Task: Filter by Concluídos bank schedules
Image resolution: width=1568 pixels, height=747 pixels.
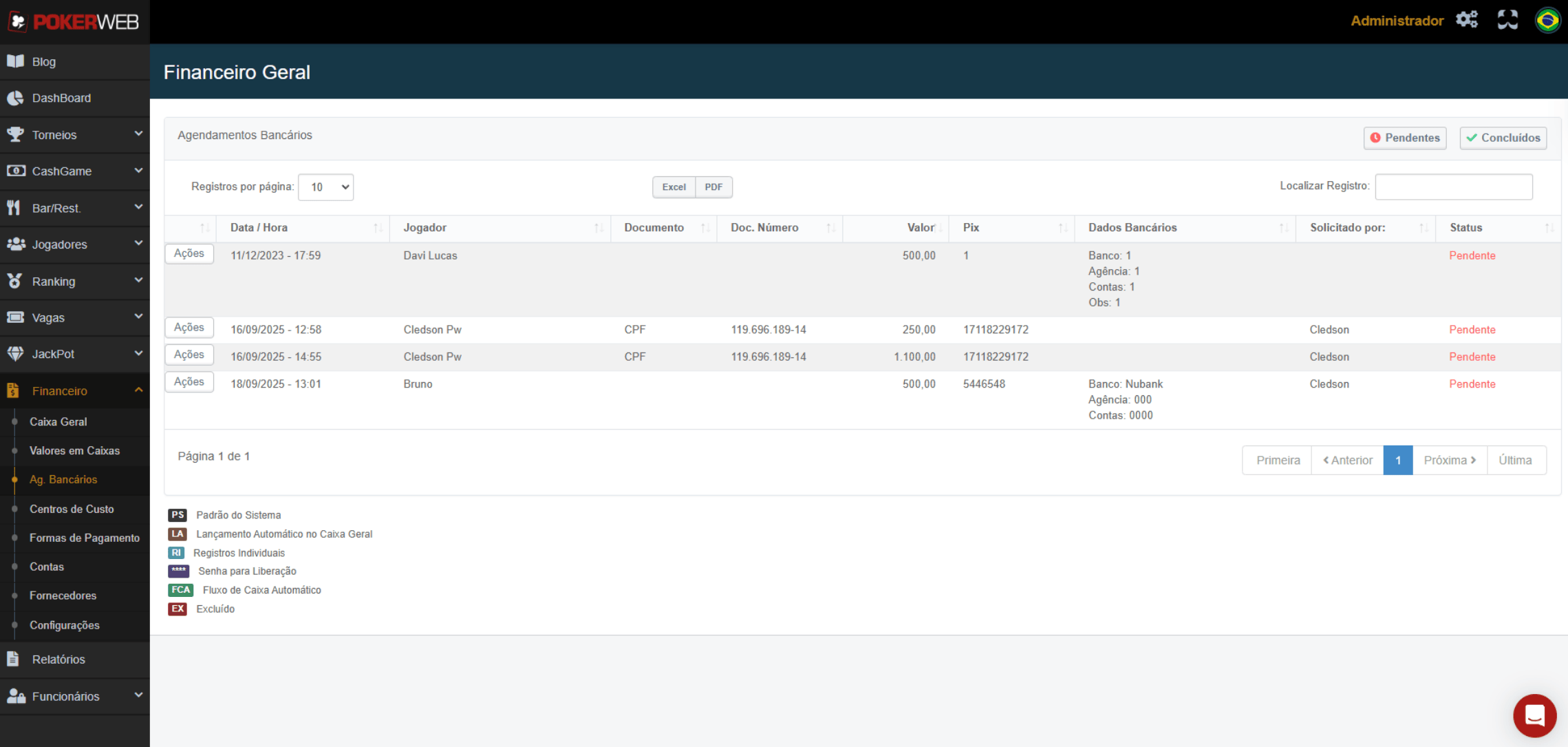Action: [1503, 138]
